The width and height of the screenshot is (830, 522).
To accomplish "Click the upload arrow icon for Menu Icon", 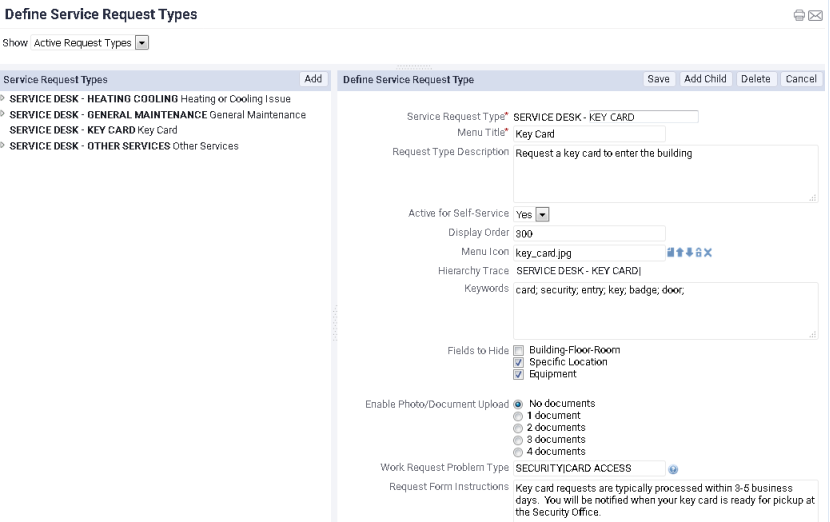I will [x=680, y=252].
